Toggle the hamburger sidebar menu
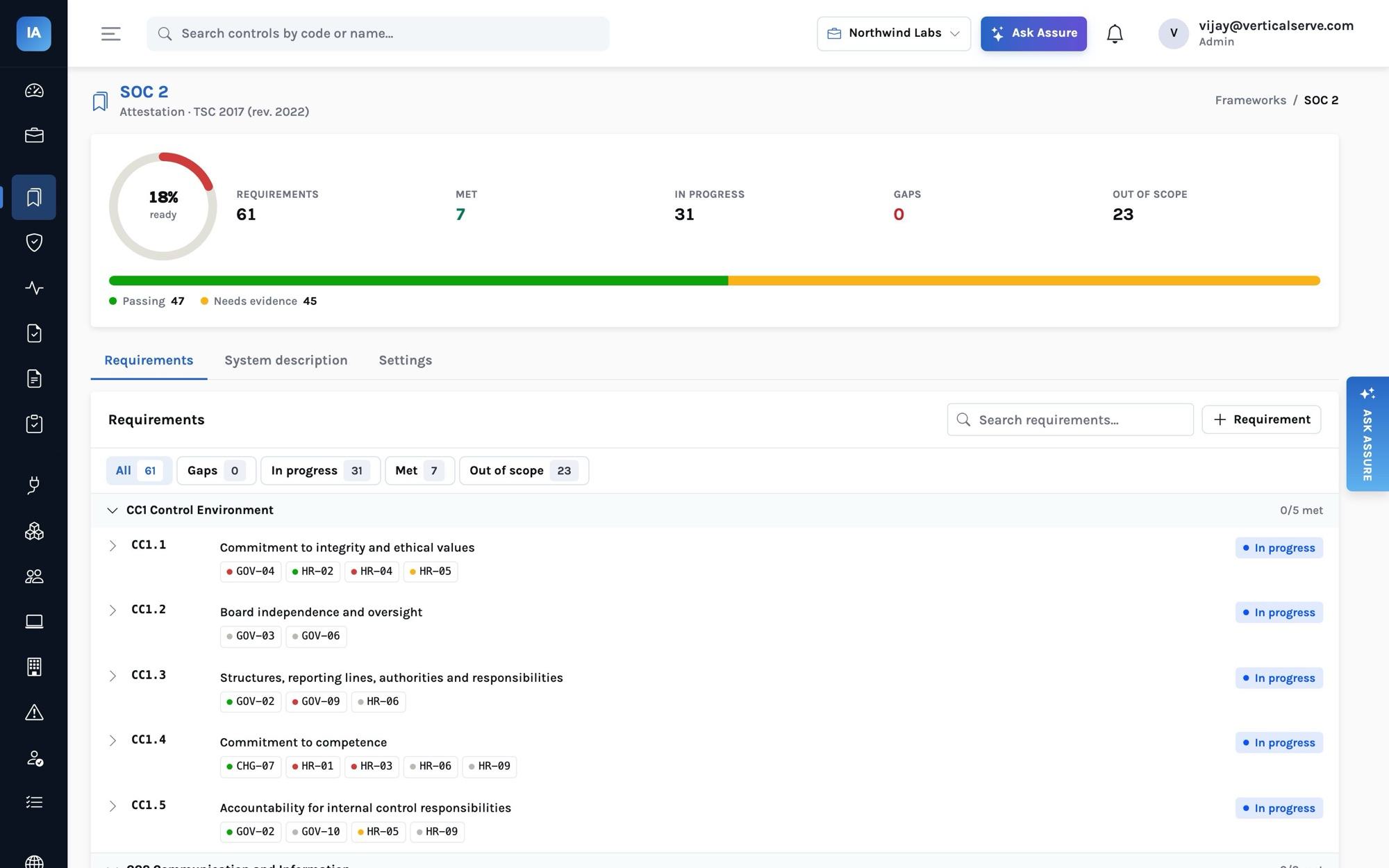The height and width of the screenshot is (868, 1389). (x=111, y=33)
